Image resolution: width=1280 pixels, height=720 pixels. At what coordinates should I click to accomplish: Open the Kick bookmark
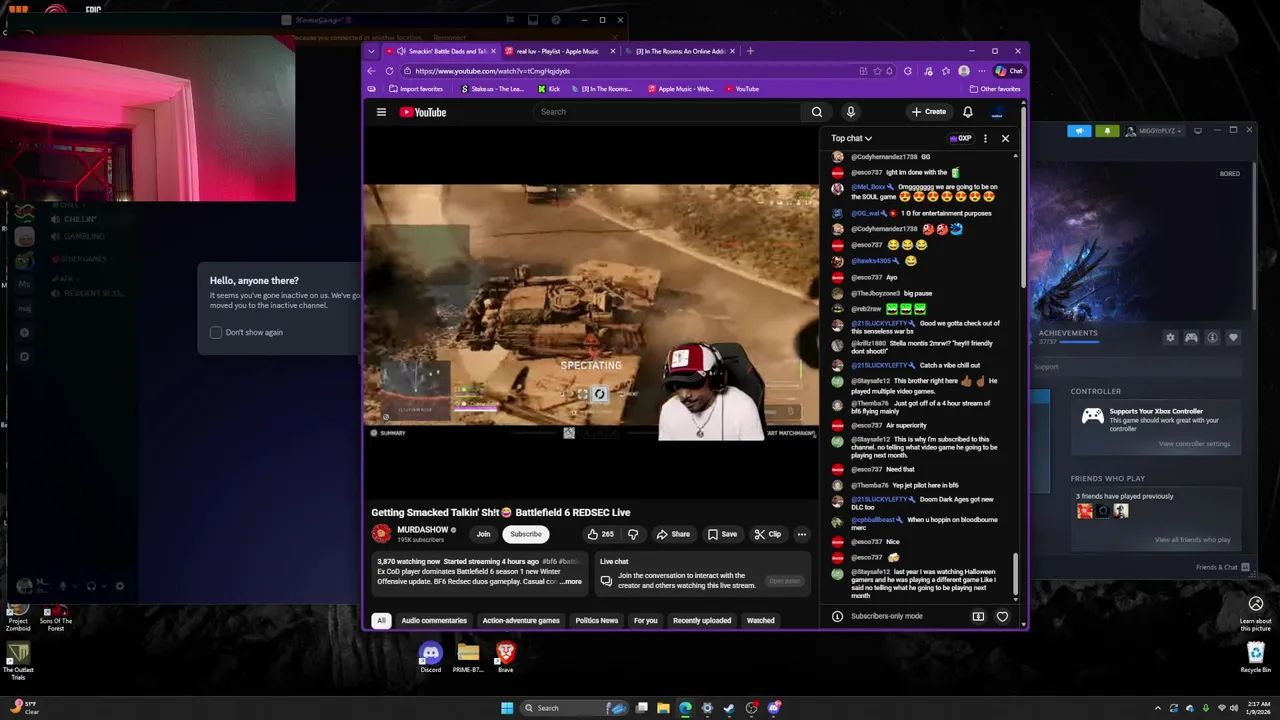549,89
